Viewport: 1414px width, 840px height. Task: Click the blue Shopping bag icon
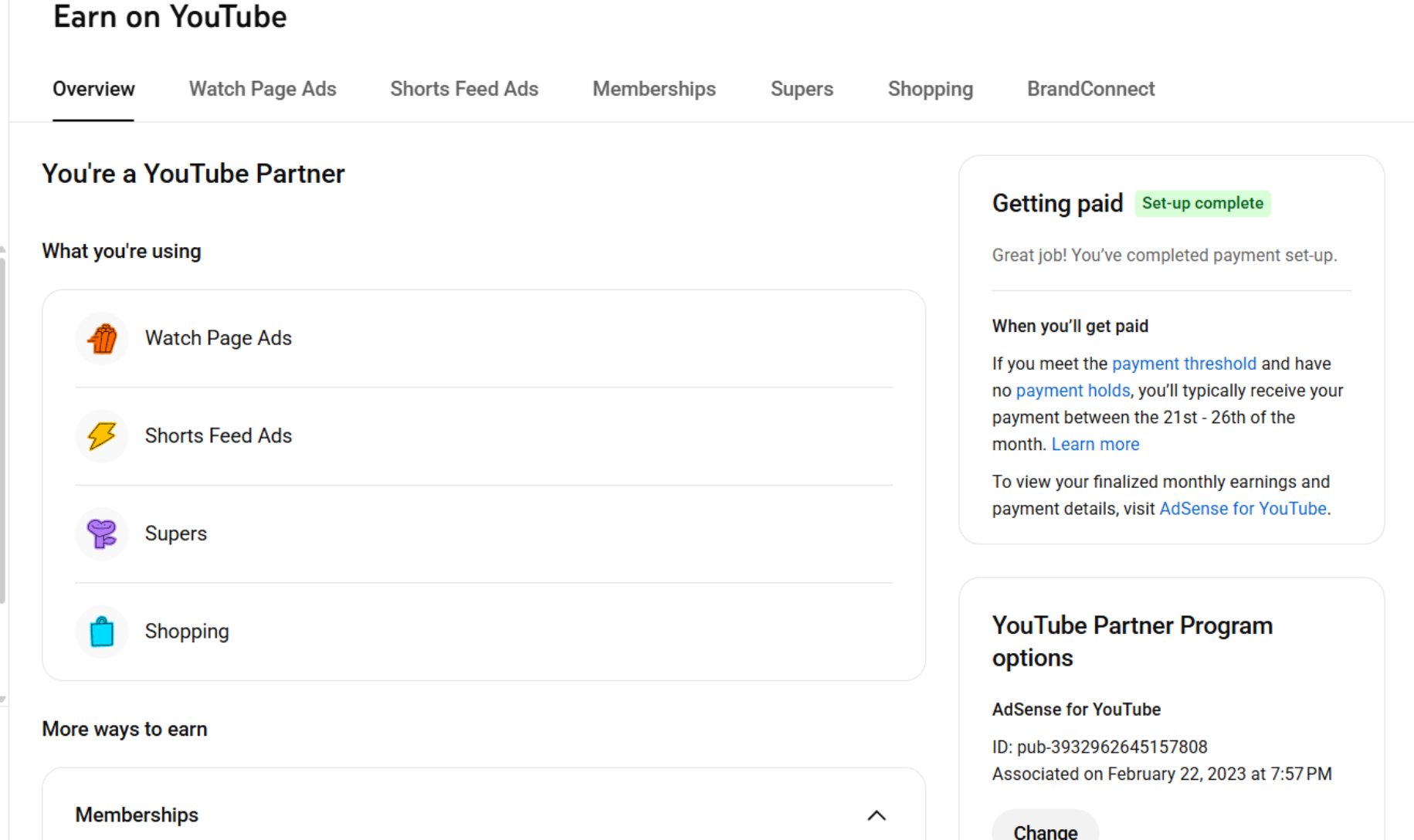pyautogui.click(x=102, y=632)
